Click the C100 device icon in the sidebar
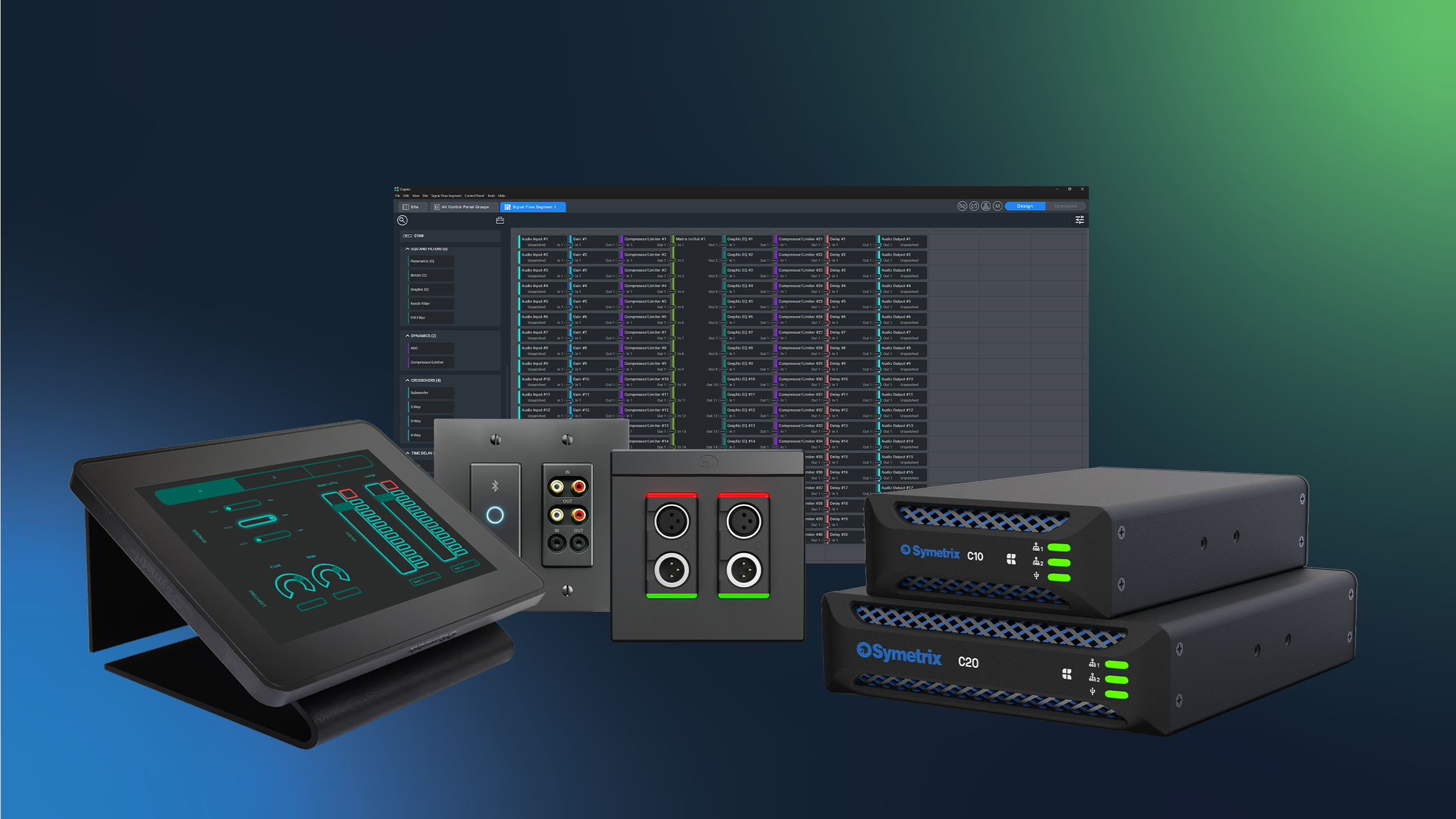This screenshot has height=819, width=1456. (x=407, y=236)
